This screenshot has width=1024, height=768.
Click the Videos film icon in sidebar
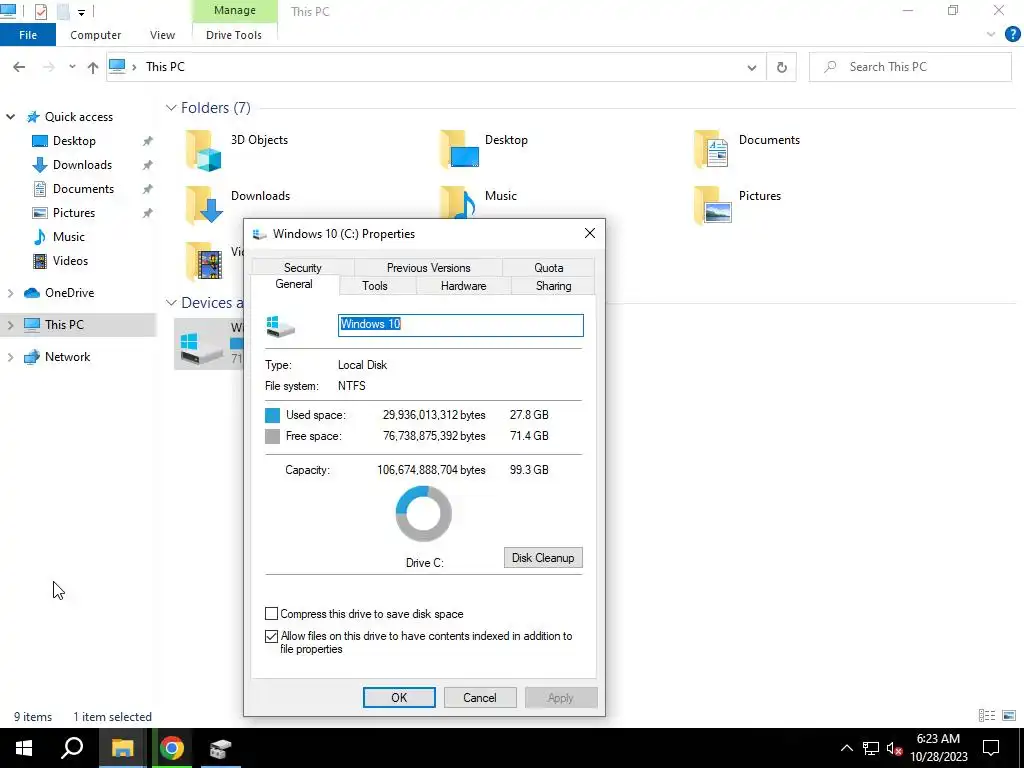pyautogui.click(x=40, y=261)
